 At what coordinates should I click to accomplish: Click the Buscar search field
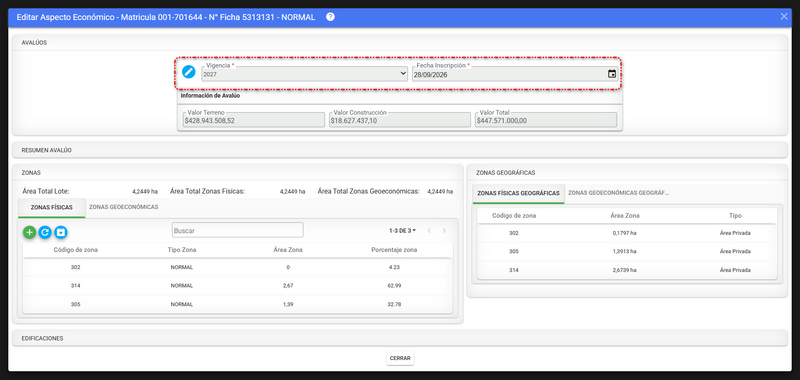pos(238,230)
